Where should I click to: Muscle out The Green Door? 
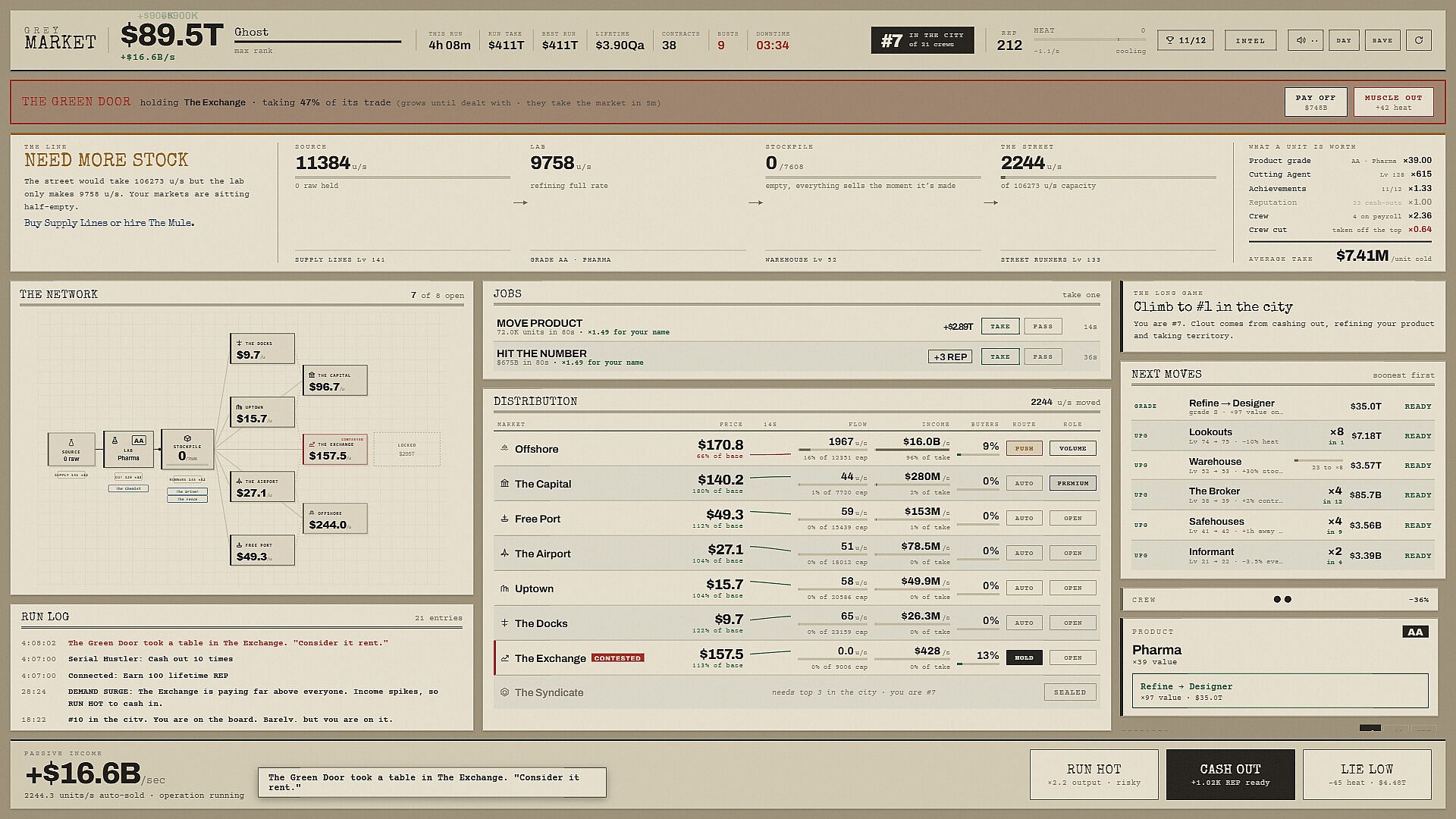pos(1393,102)
